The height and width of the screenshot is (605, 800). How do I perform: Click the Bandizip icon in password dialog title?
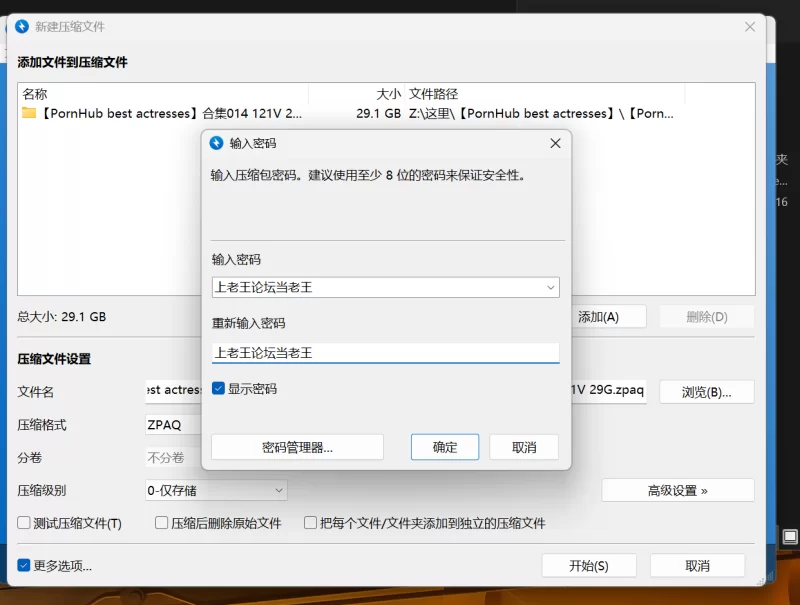(x=216, y=143)
